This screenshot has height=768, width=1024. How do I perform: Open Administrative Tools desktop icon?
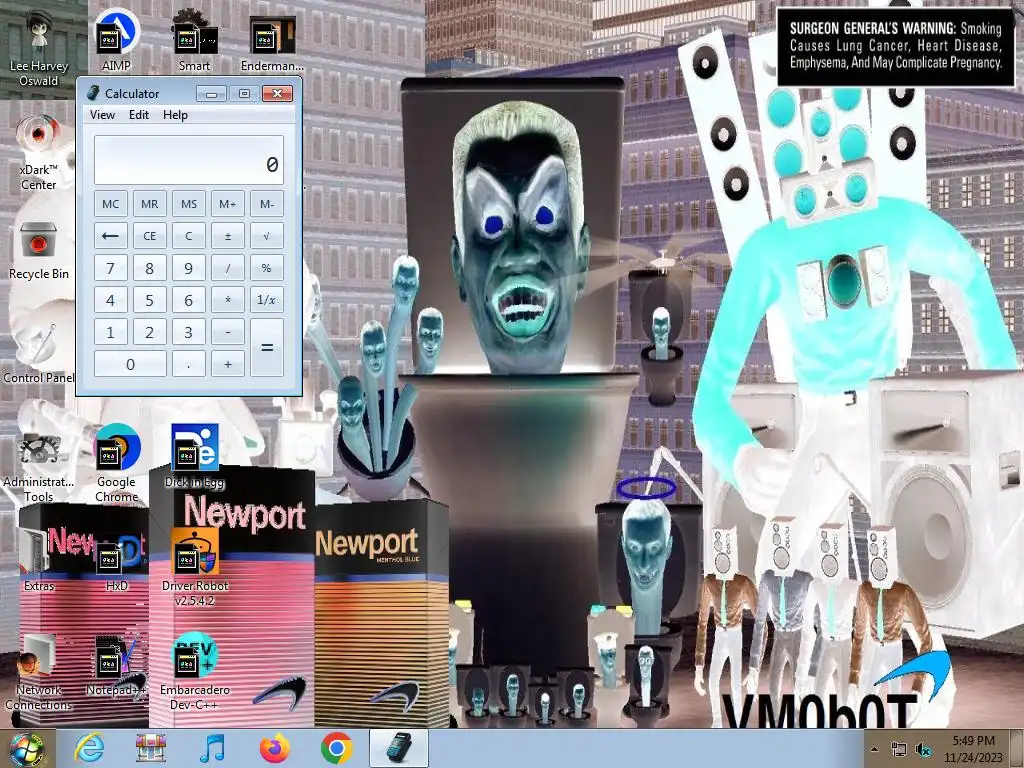(x=39, y=467)
